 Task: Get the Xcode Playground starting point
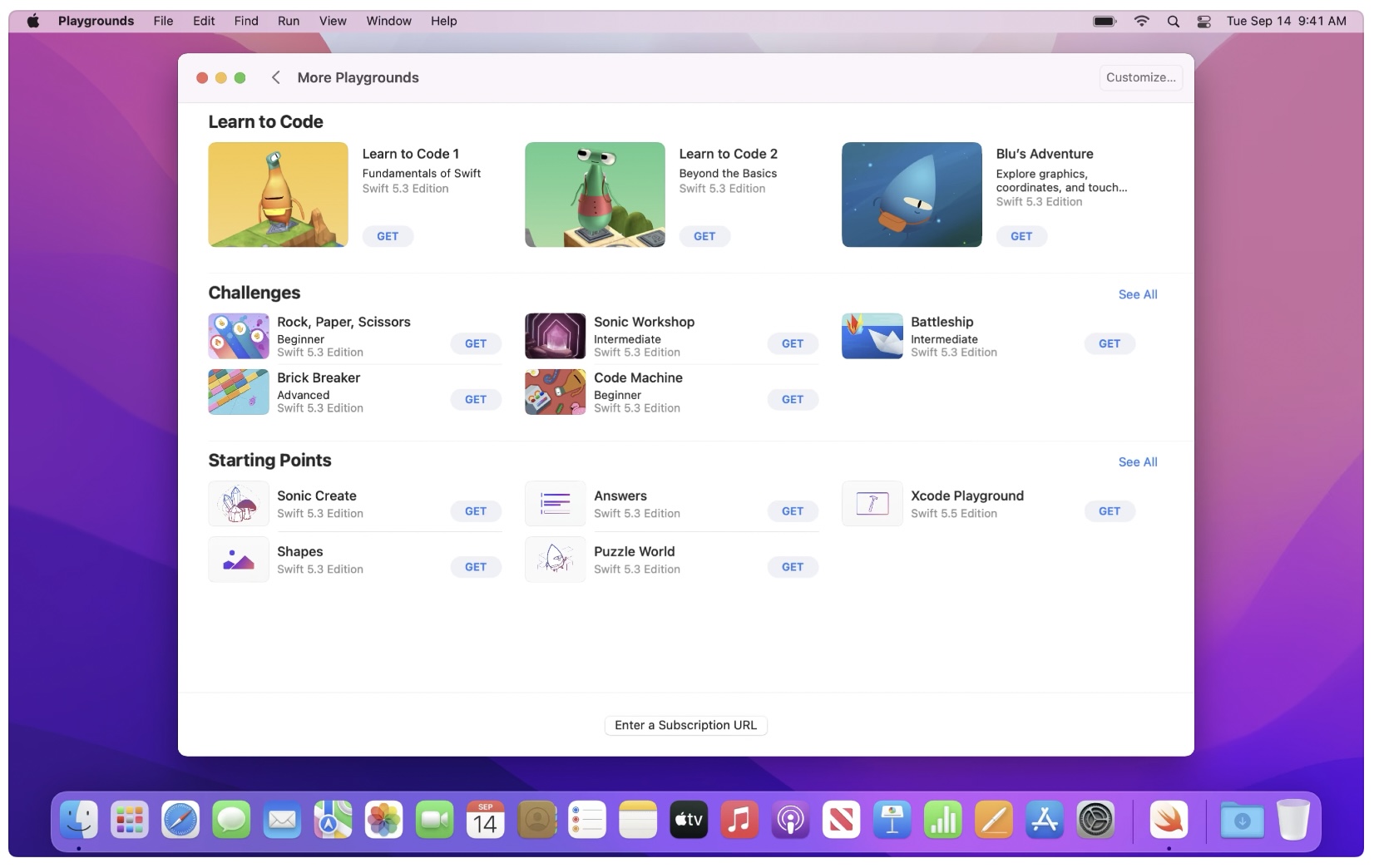pyautogui.click(x=1110, y=511)
